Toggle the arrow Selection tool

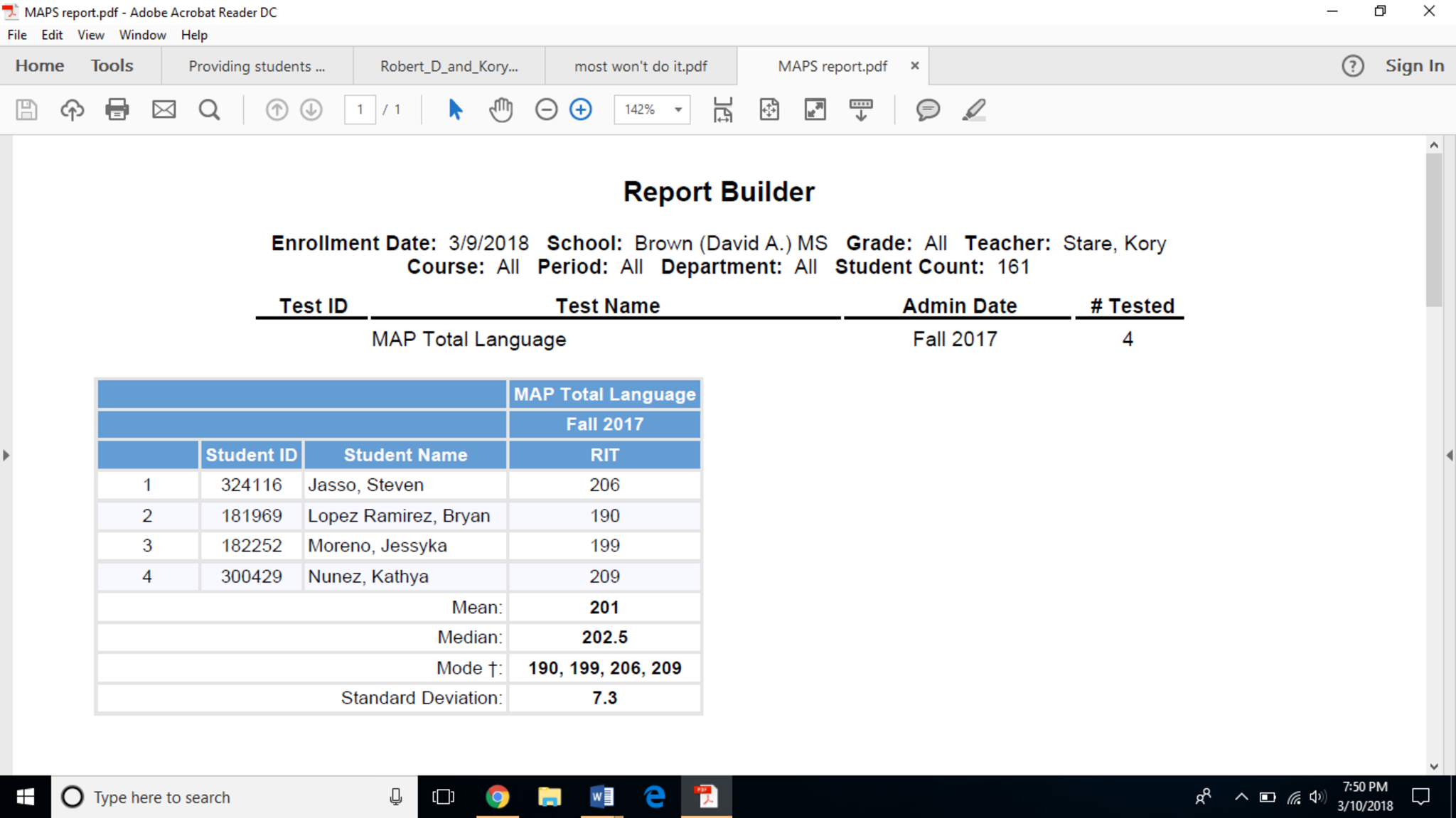pos(456,109)
